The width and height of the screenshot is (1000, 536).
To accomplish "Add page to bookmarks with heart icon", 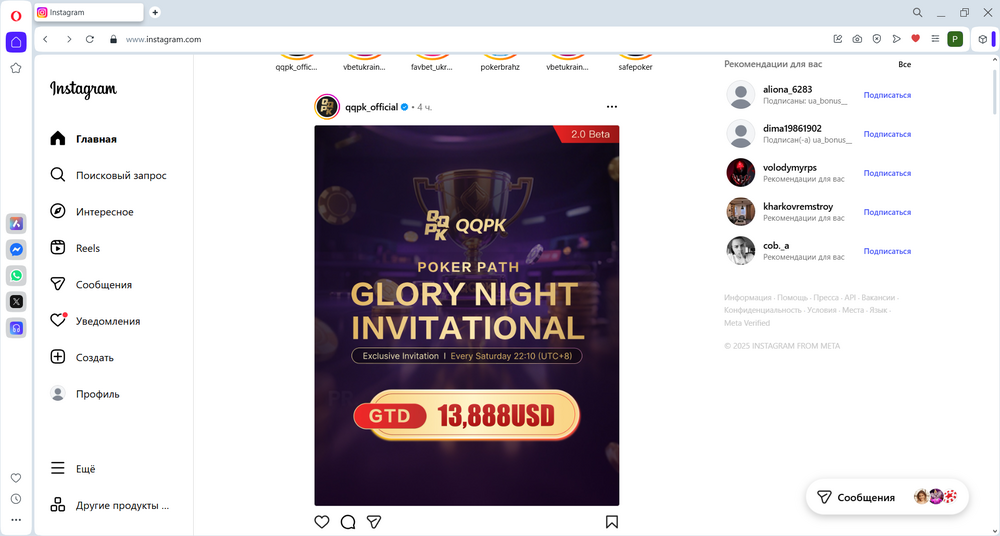I will pyautogui.click(x=916, y=39).
